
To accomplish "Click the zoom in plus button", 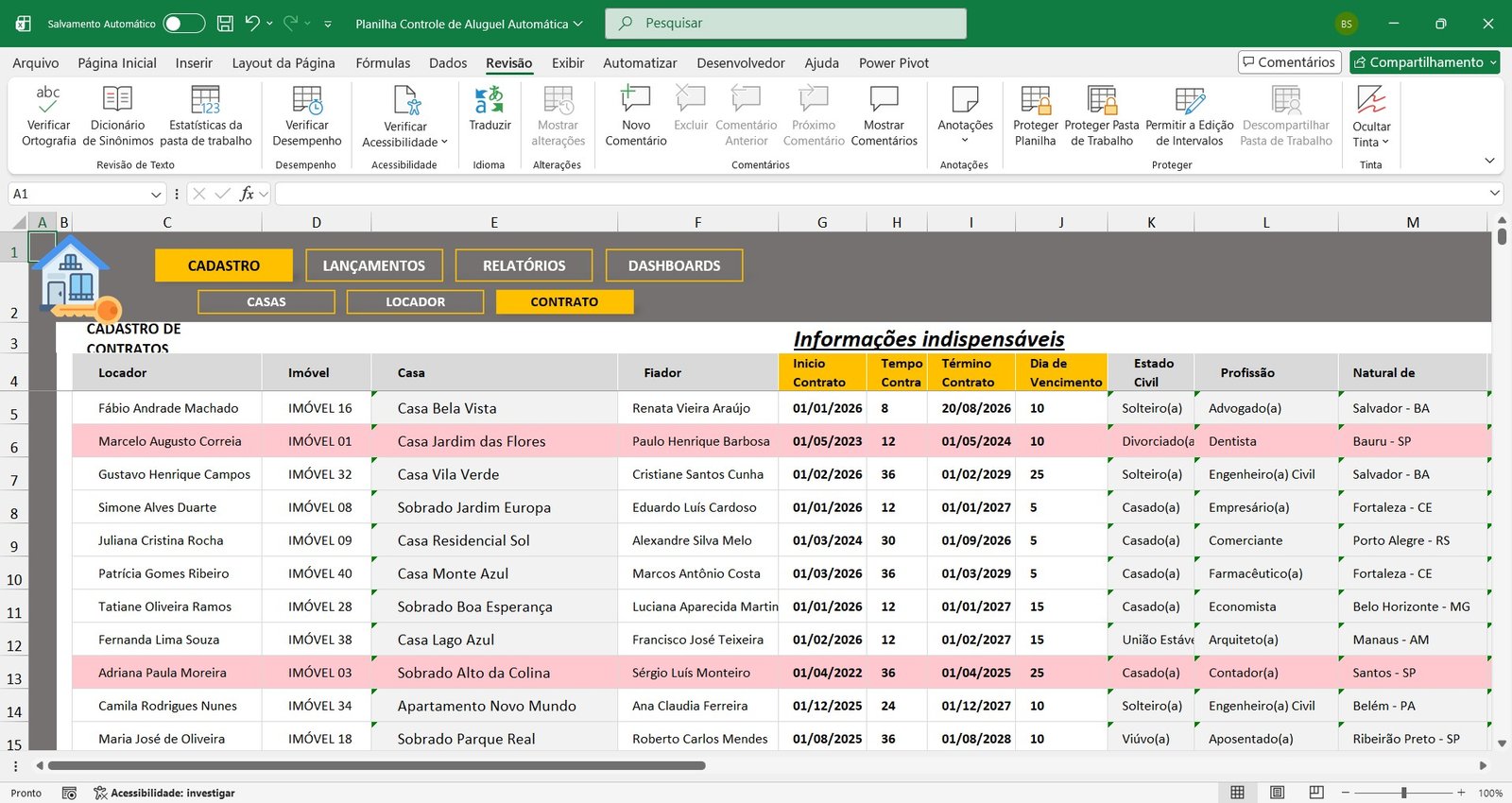I will pos(1461,793).
